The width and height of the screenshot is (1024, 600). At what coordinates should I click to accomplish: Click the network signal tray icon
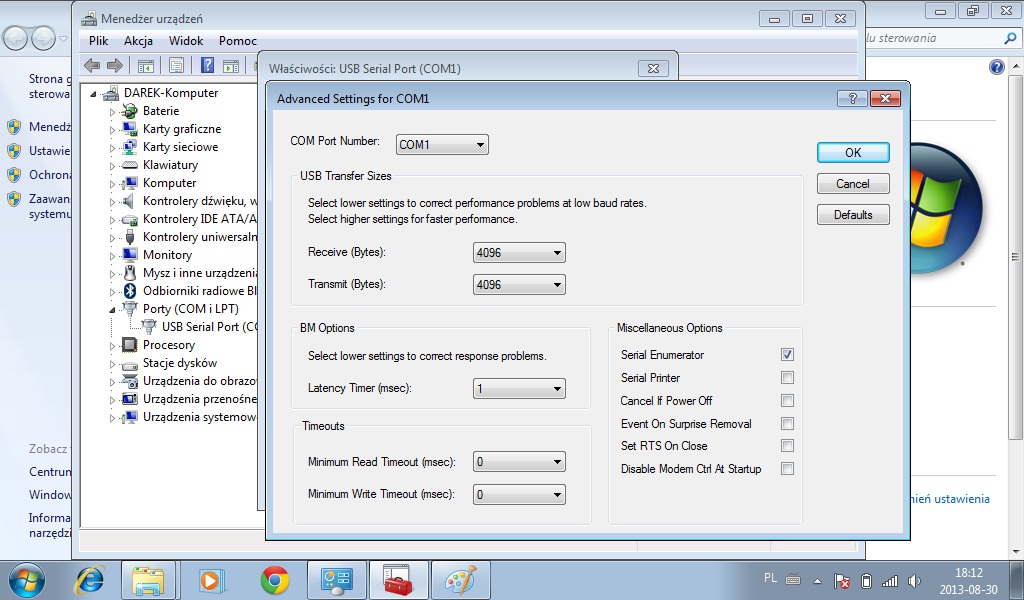click(x=890, y=580)
